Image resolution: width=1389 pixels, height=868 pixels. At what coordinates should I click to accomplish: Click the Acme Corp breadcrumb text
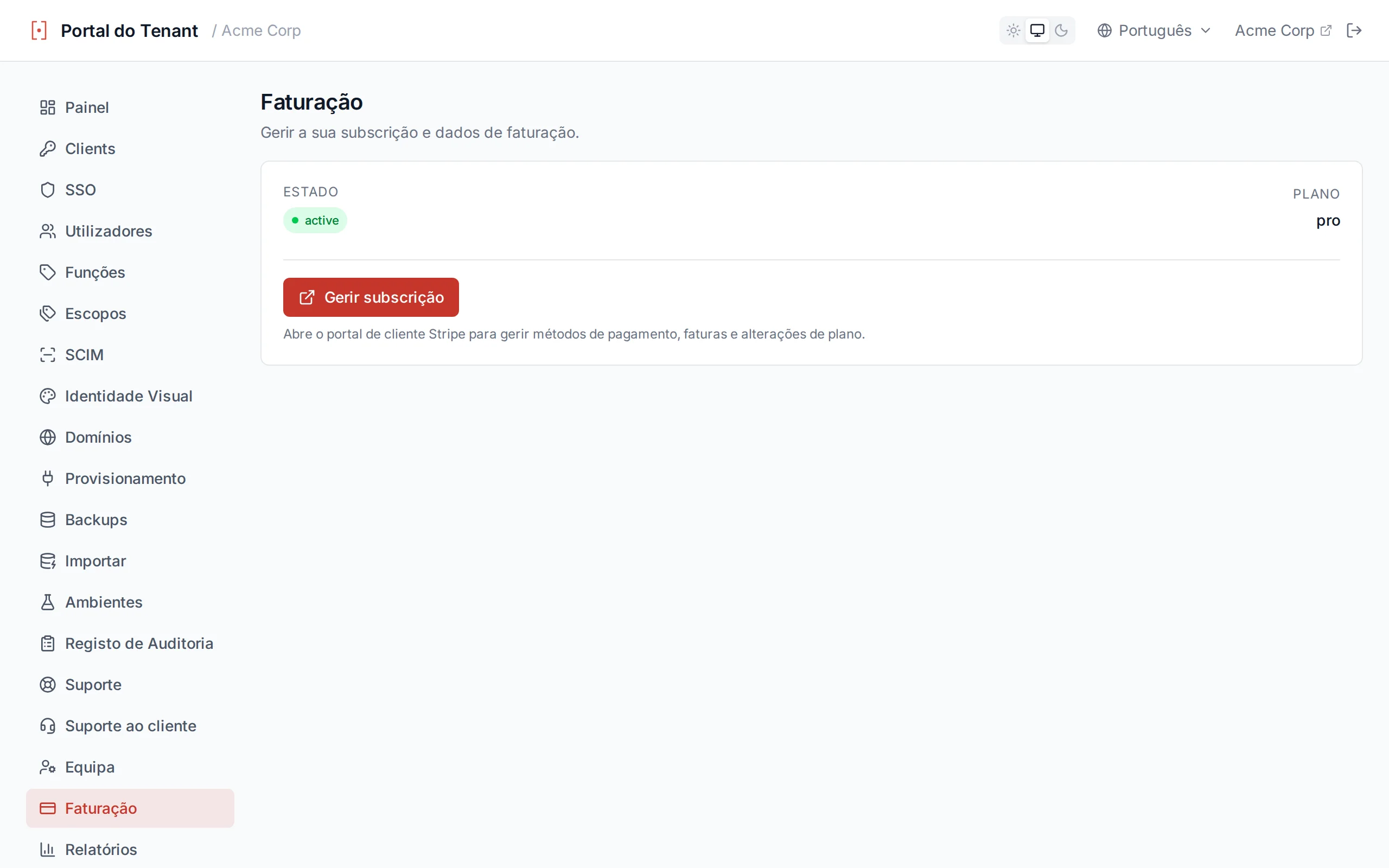coord(261,30)
